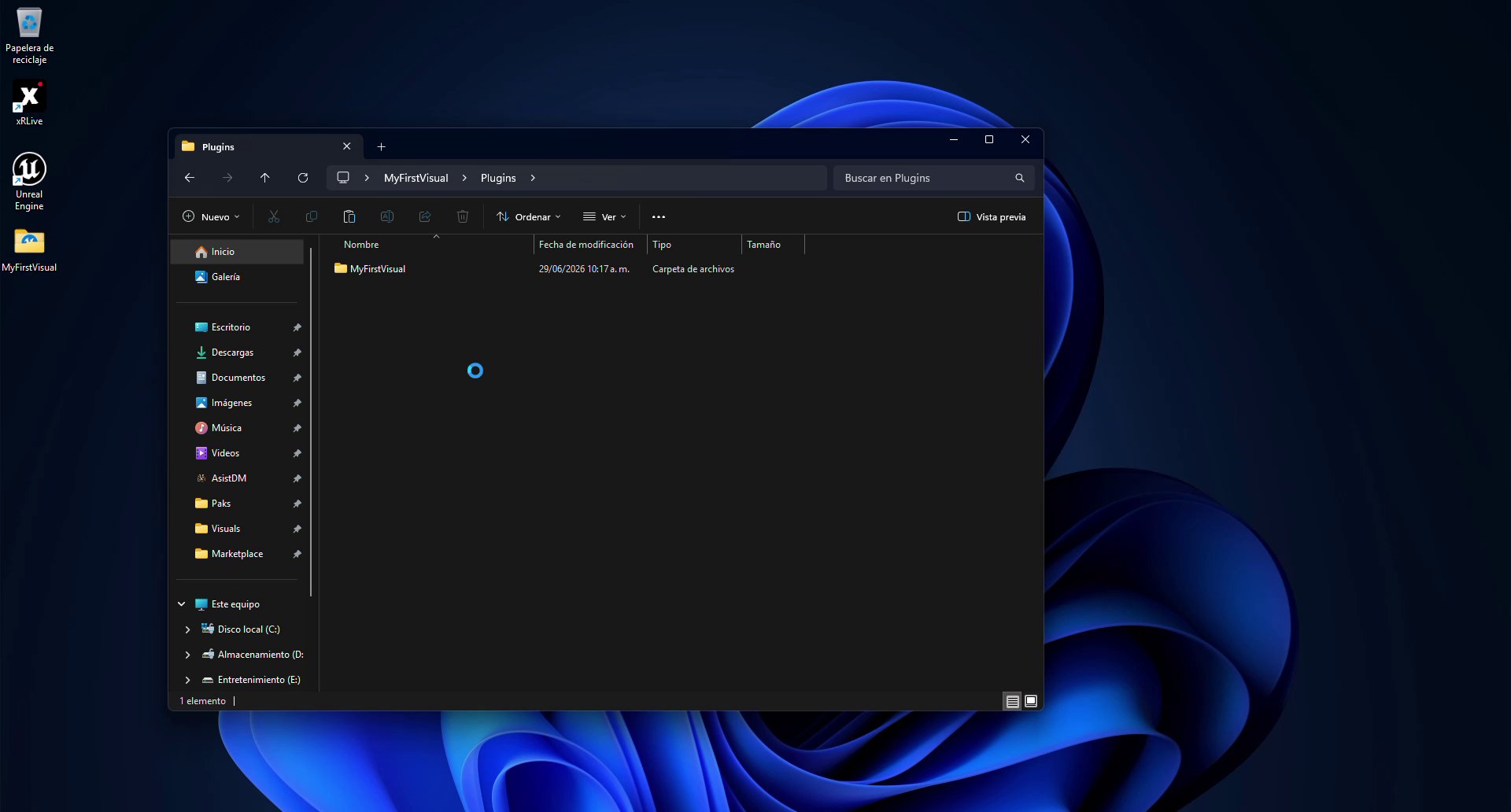Open Inicio in navigation pane
The image size is (1511, 812).
click(237, 252)
